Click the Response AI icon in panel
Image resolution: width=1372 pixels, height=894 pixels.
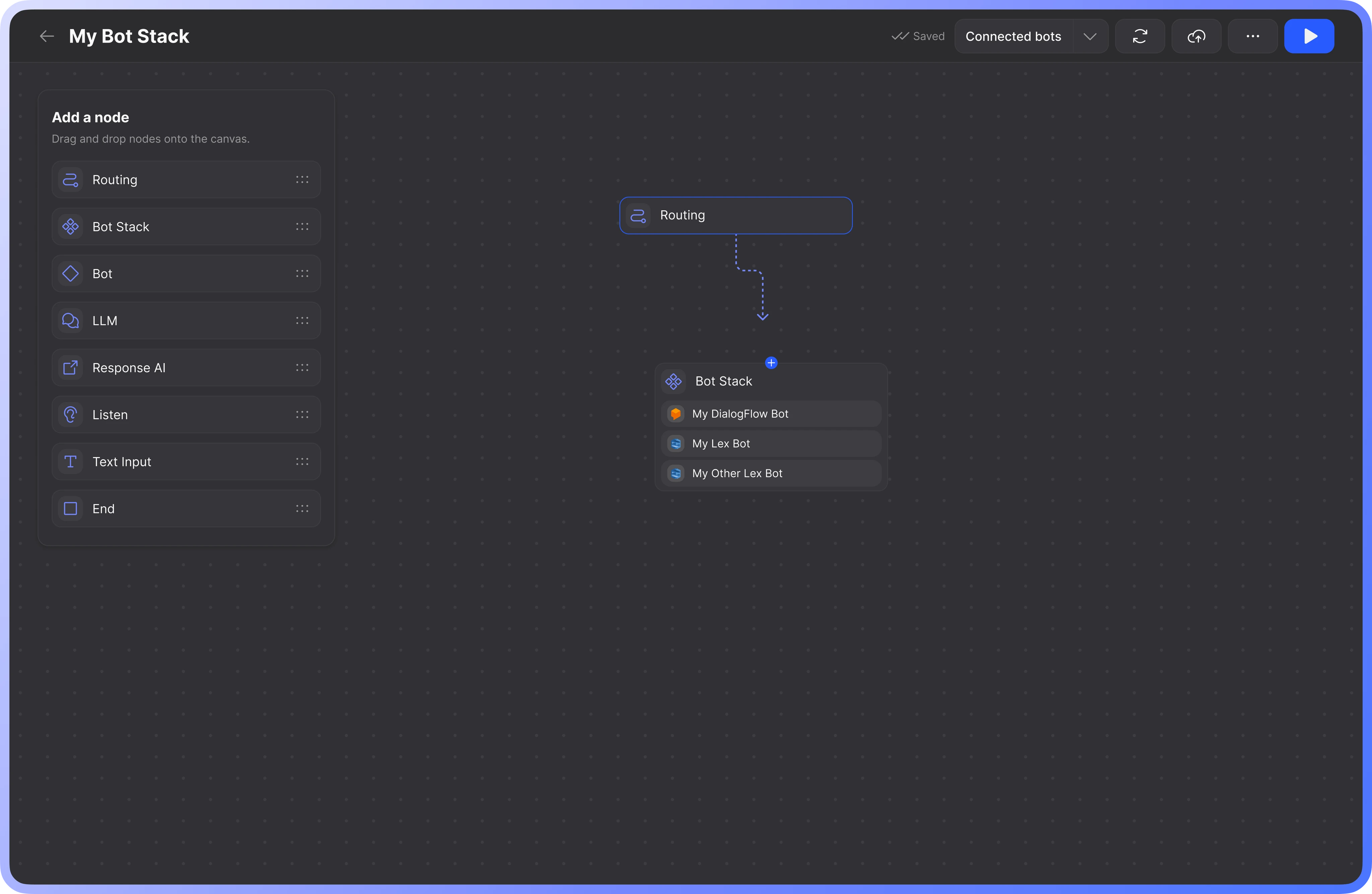pos(70,367)
